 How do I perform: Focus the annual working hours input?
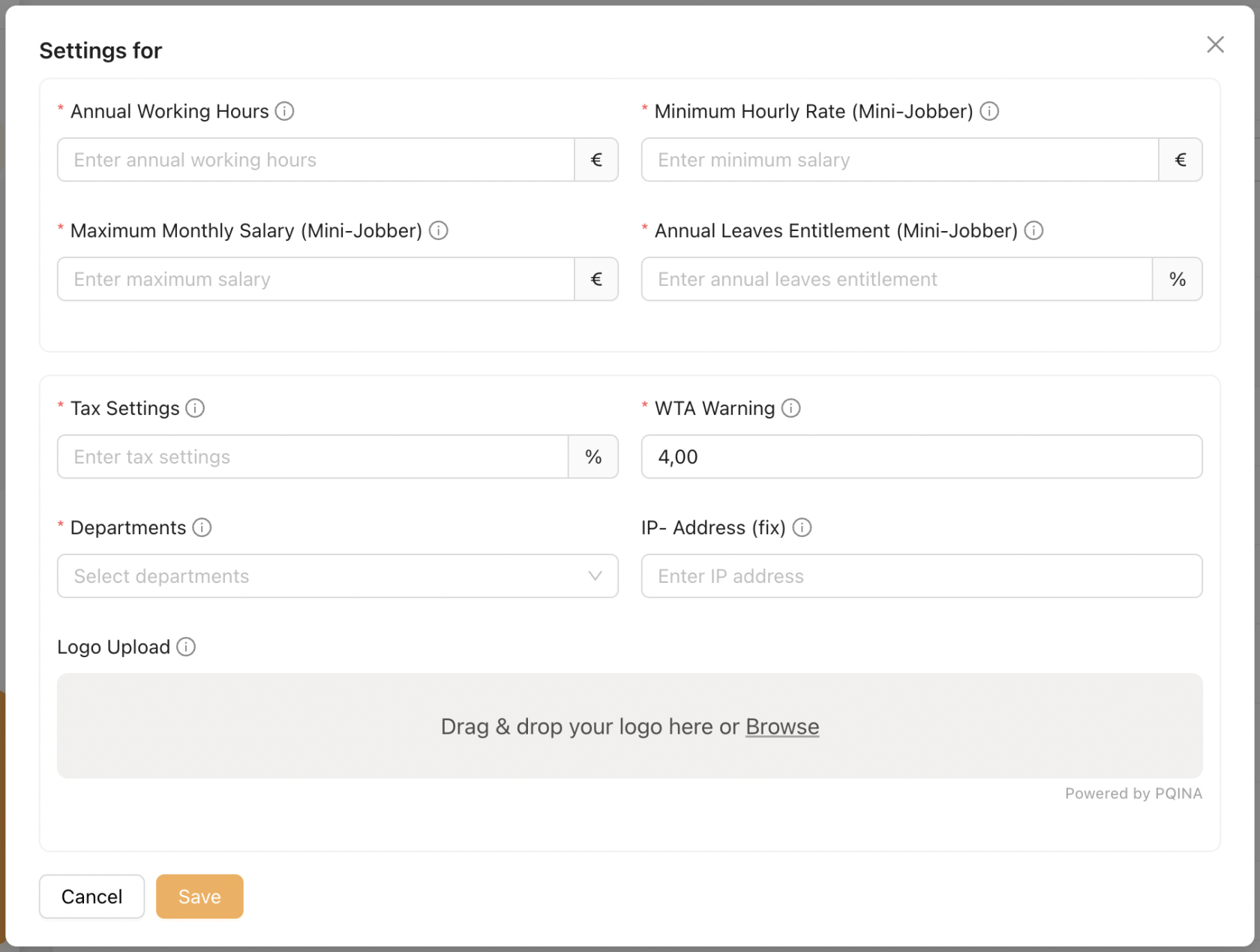click(x=316, y=160)
